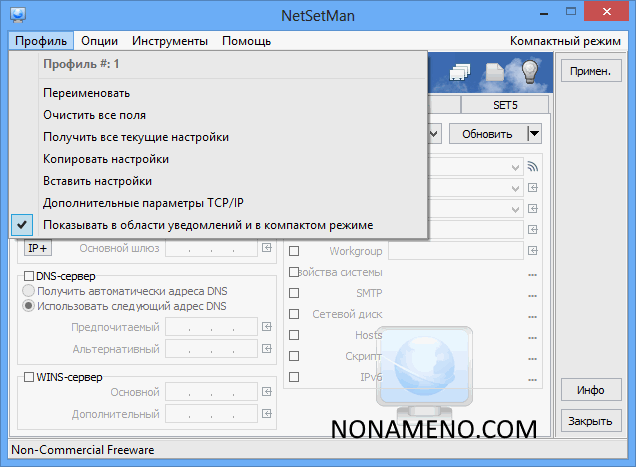The height and width of the screenshot is (467, 636).
Task: Select Копировать настройки menu entry
Action: click(x=106, y=159)
